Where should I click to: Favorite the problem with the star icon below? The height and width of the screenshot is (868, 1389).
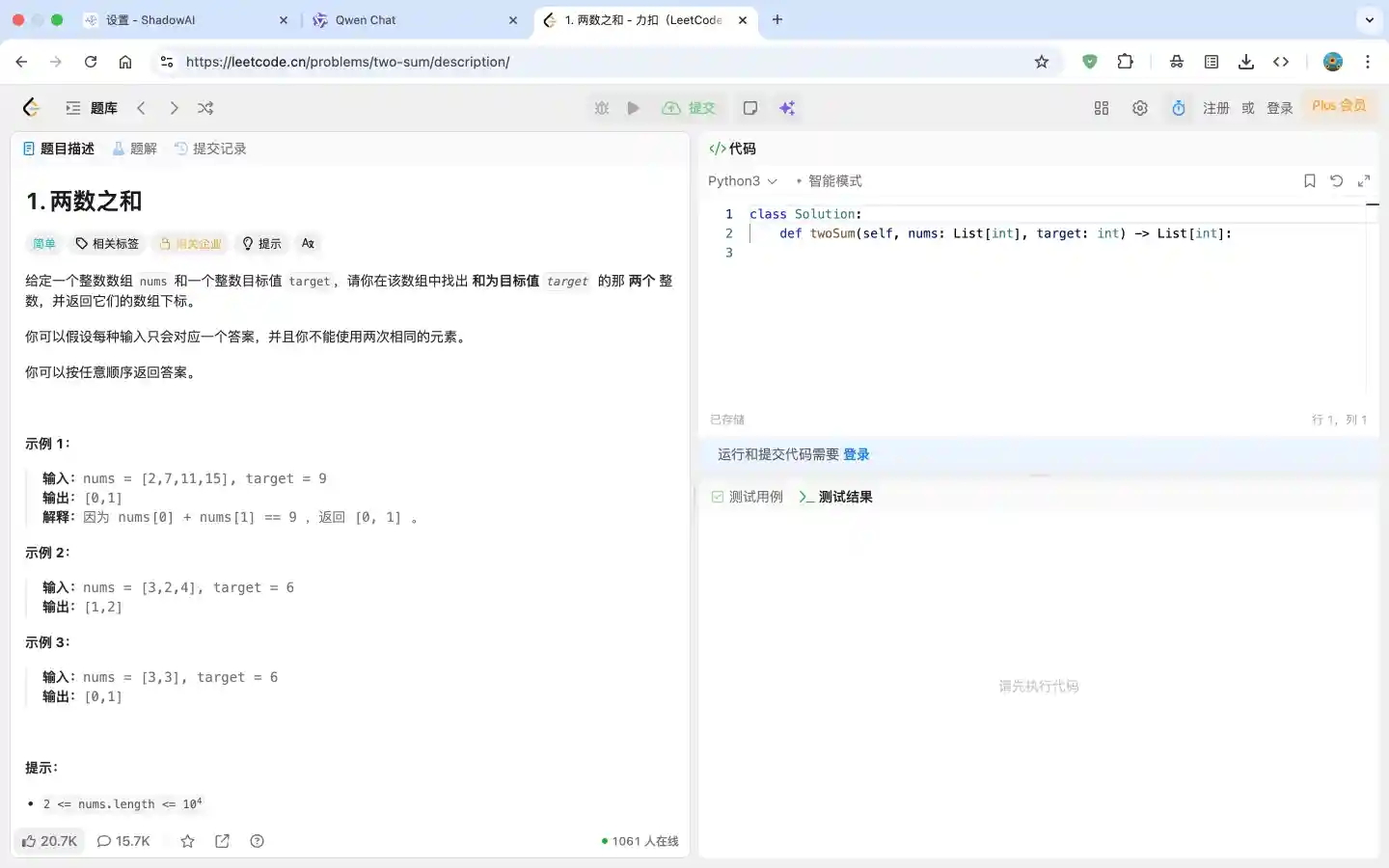pos(188,841)
